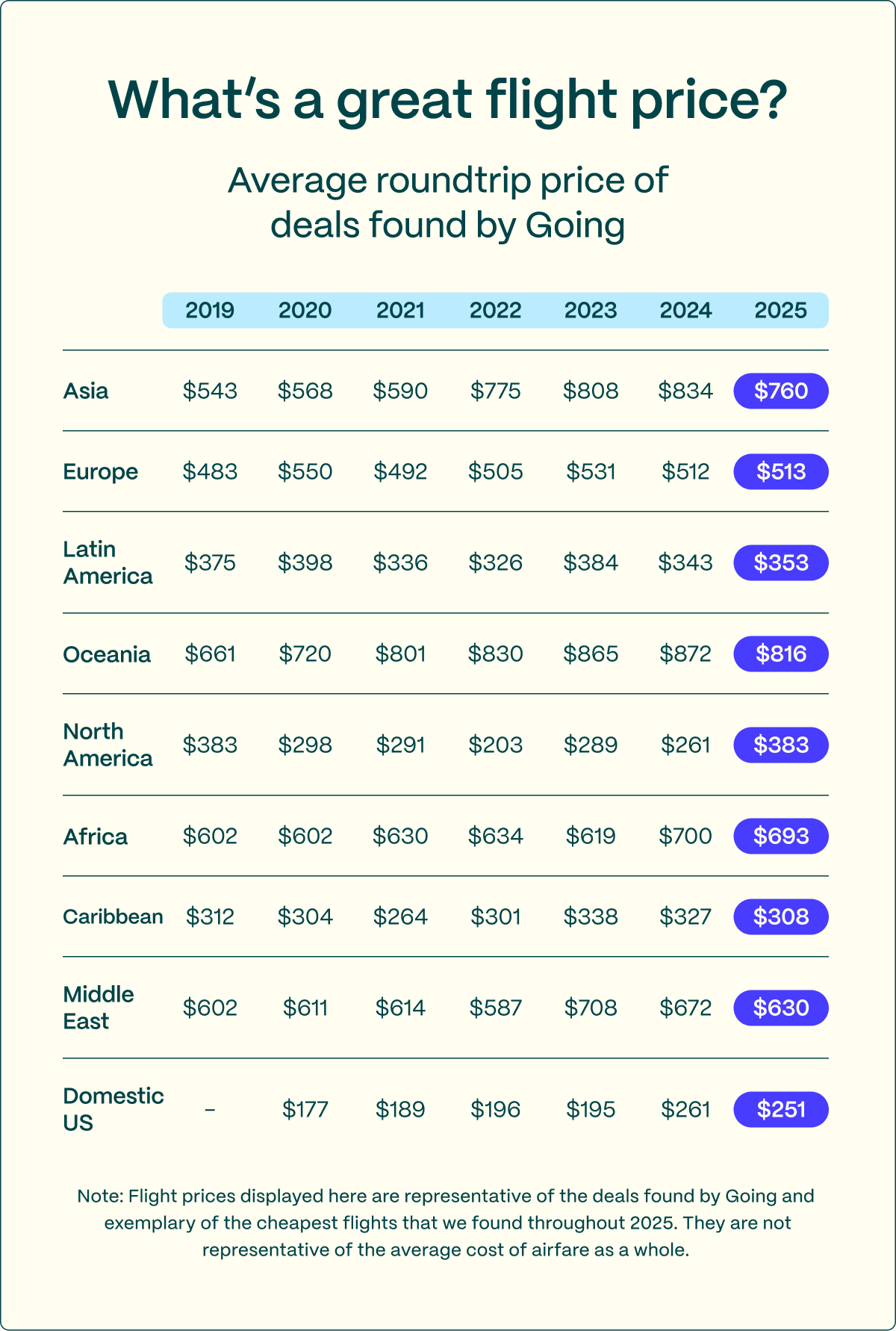The height and width of the screenshot is (1331, 896).
Task: Click North America's $383 highlighted pill
Action: click(781, 745)
